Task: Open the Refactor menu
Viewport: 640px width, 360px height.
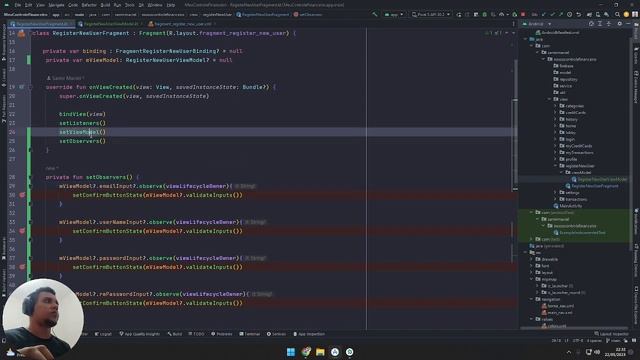Action: [x=89, y=5]
